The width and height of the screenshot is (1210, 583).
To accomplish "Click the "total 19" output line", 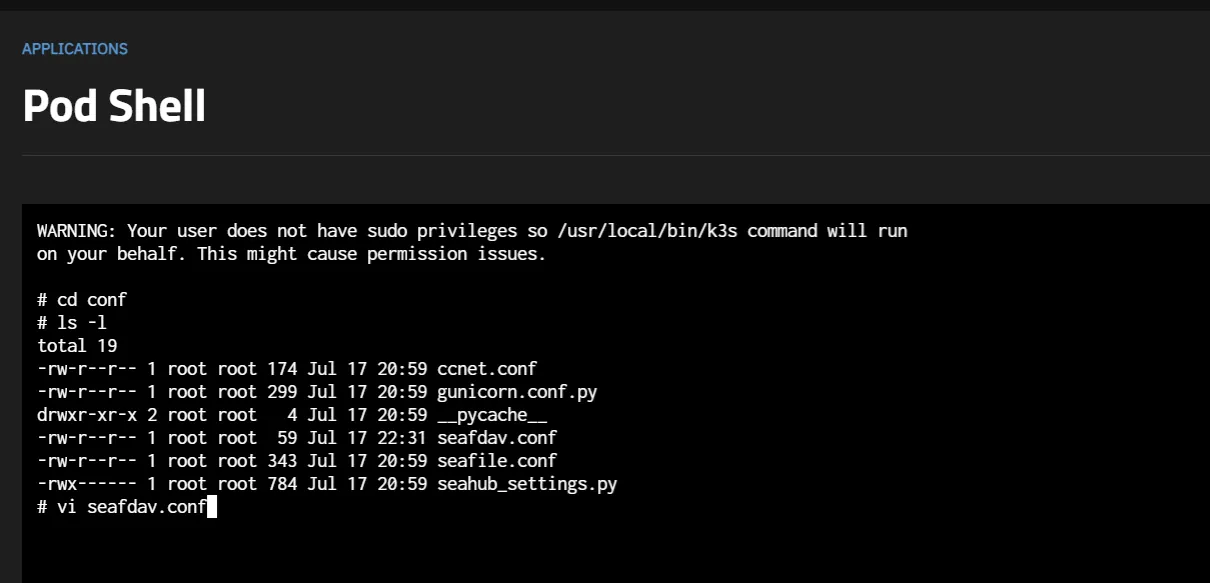I will click(77, 346).
